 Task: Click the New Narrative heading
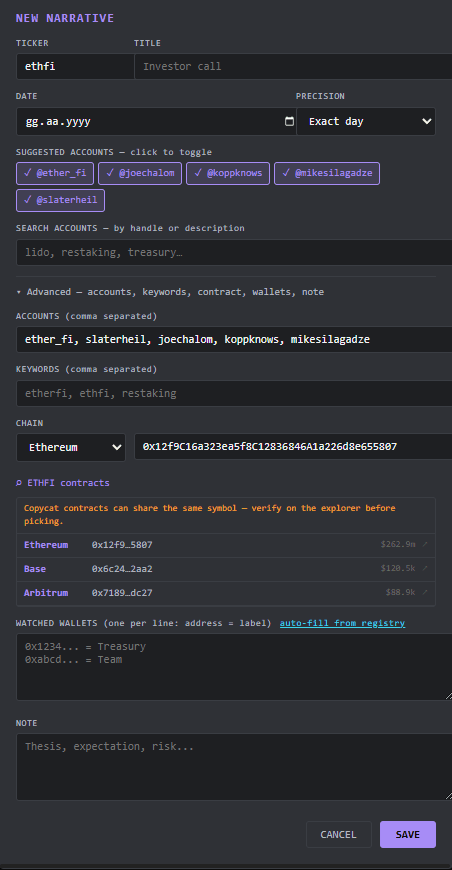coord(65,18)
